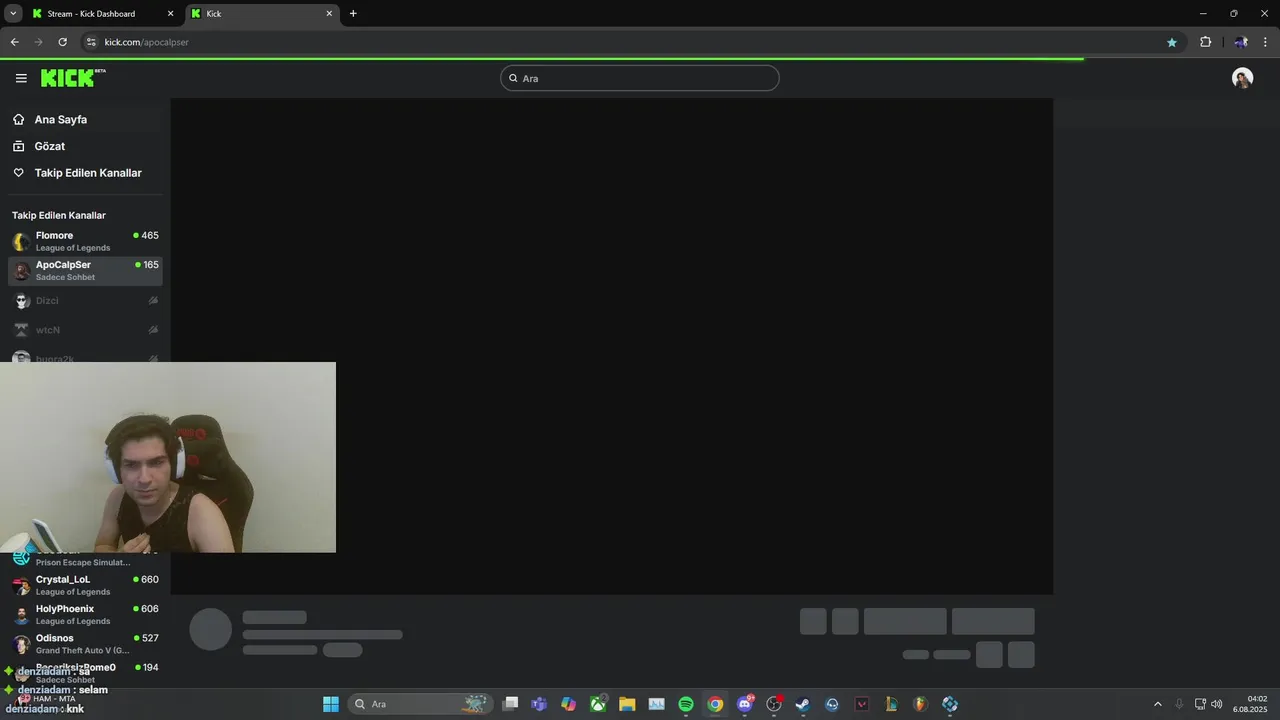Launch Microsoft Teams from taskbar

point(539,704)
